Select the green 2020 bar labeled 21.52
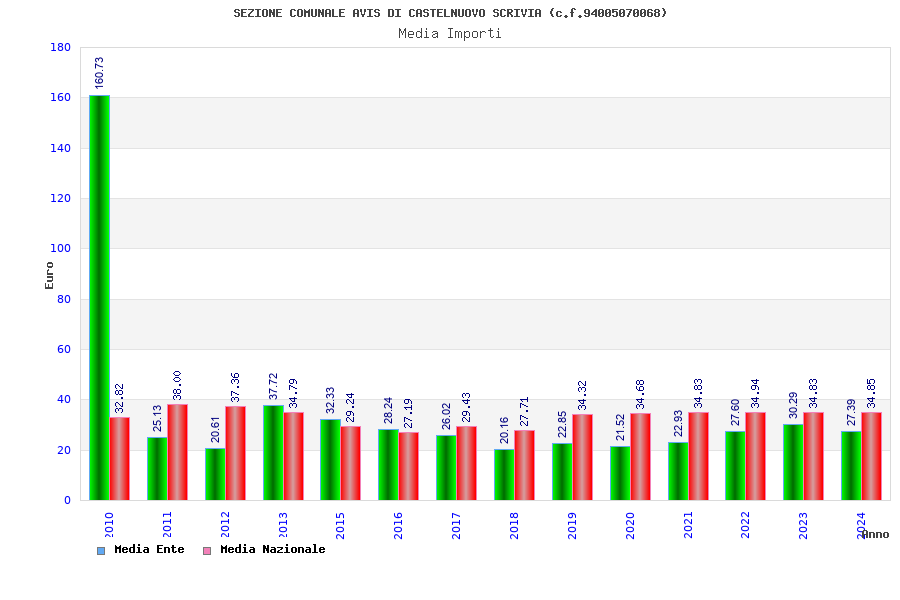Image resolution: width=900 pixels, height=600 pixels. click(620, 473)
